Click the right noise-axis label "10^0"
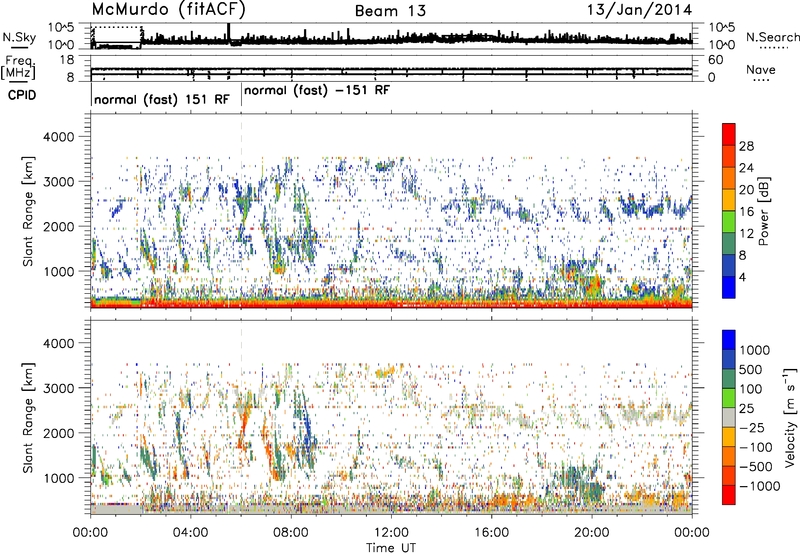The image size is (800, 554). (722, 45)
